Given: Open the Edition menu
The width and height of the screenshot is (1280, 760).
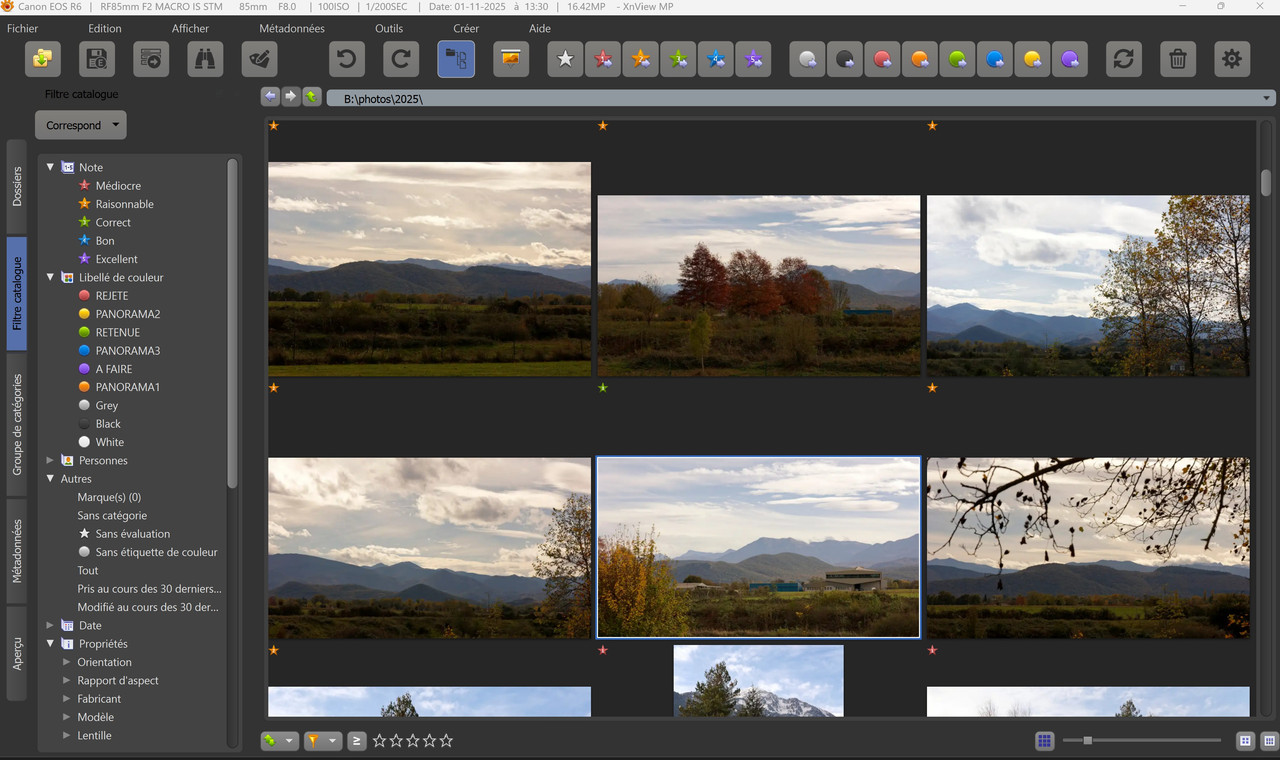Looking at the screenshot, I should point(105,28).
